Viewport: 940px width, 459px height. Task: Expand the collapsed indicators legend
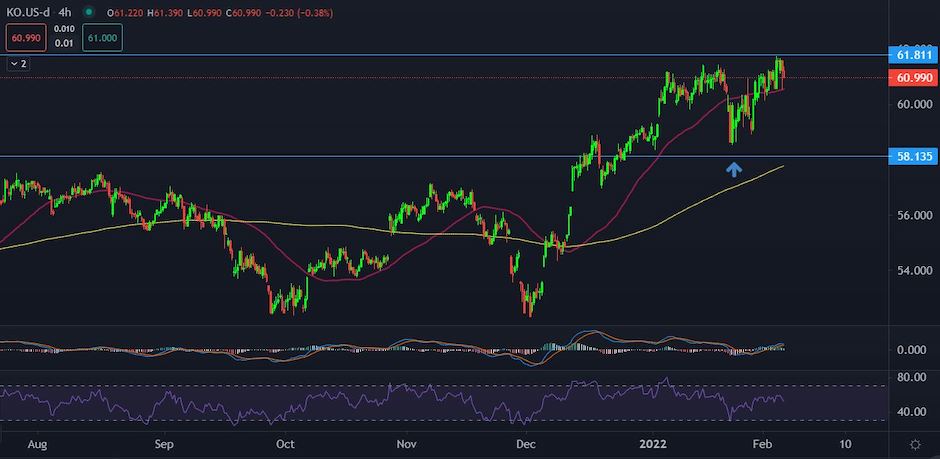coord(18,63)
